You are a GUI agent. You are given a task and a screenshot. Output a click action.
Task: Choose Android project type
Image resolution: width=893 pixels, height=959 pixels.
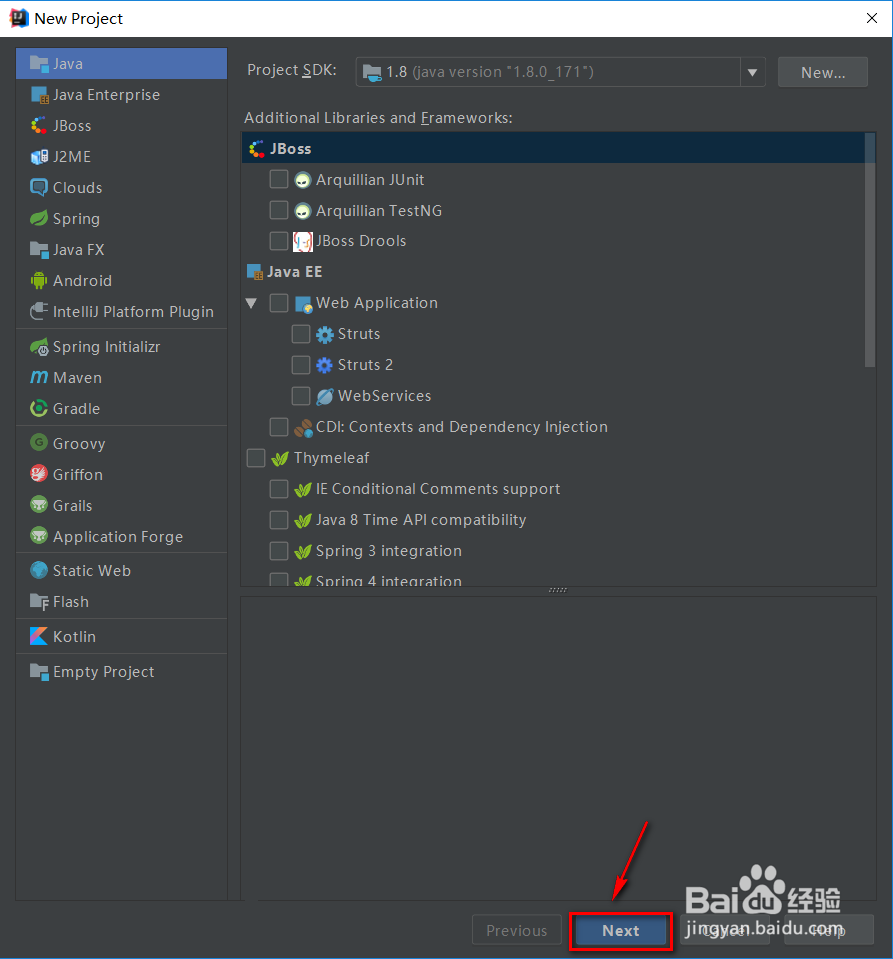tap(121, 281)
